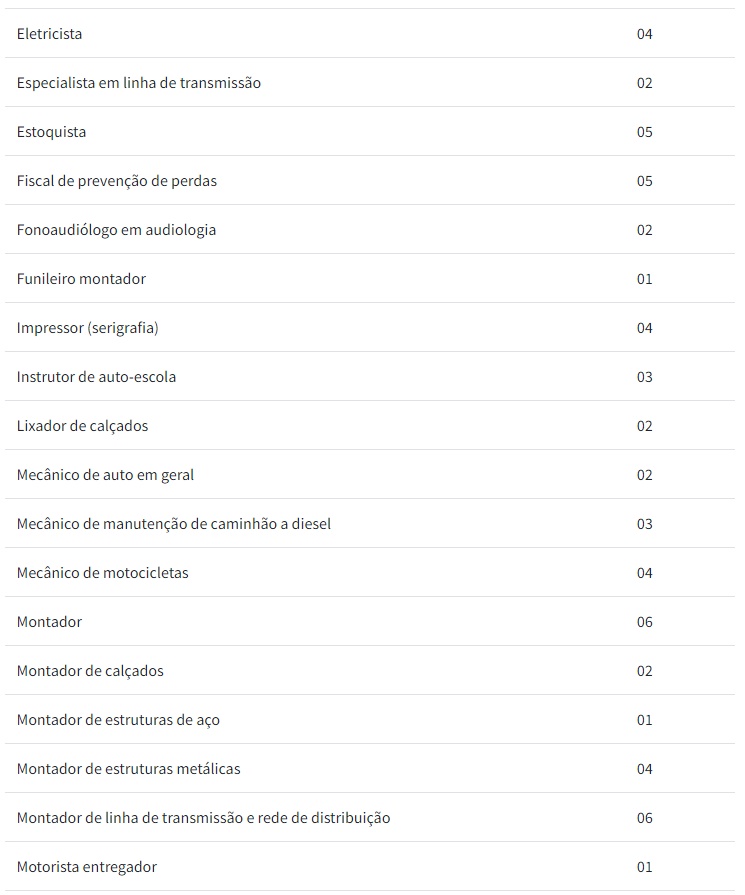The image size is (745, 895).
Task: Click the Eletricista job row
Action: [x=50, y=34]
